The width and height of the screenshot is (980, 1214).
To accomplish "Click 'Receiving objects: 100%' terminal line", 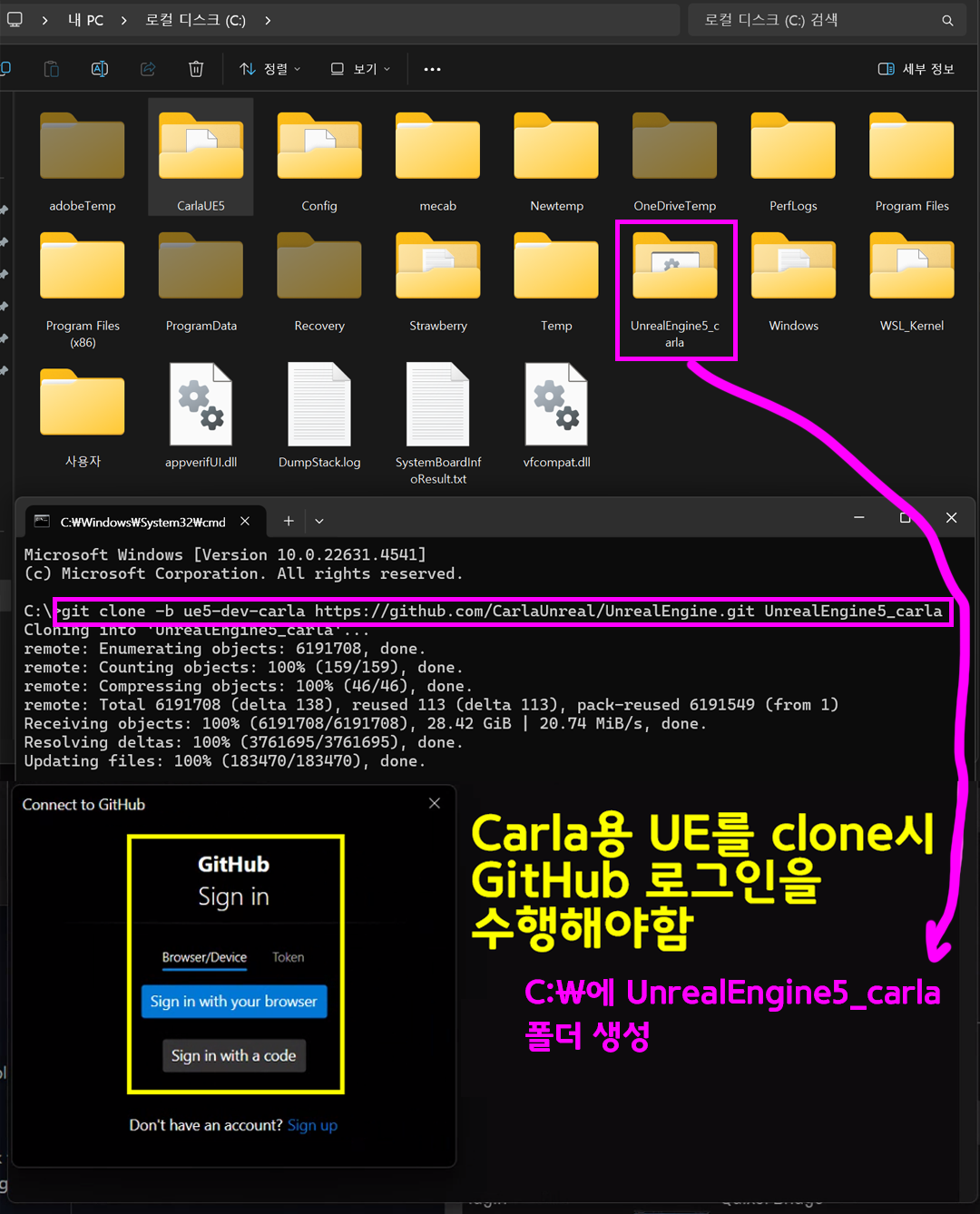I will pos(365,723).
